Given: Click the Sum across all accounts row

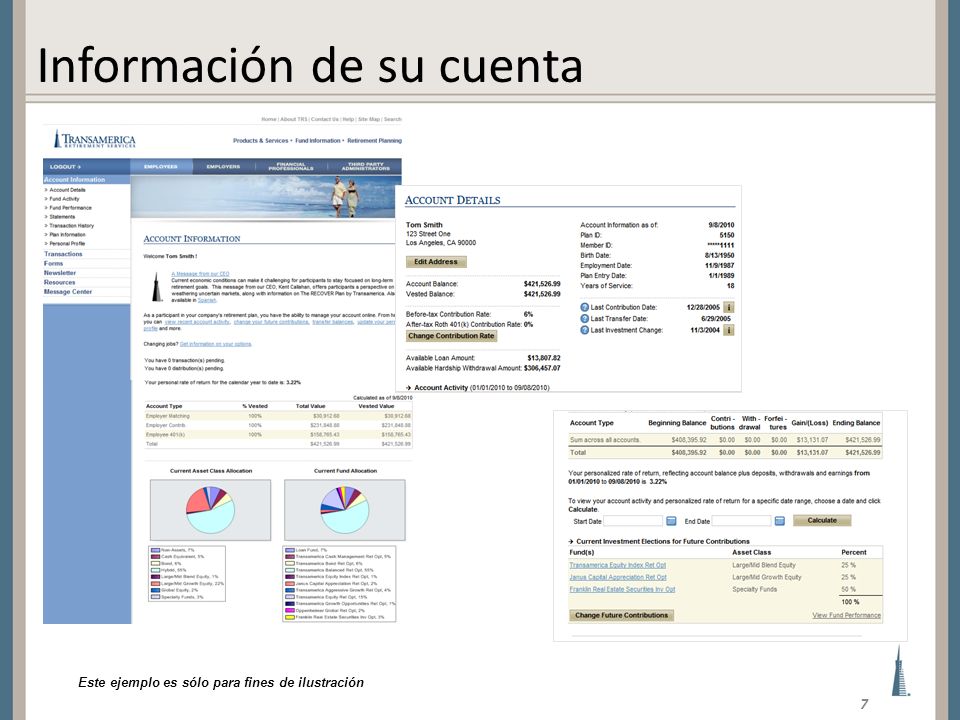Looking at the screenshot, I should (725, 440).
